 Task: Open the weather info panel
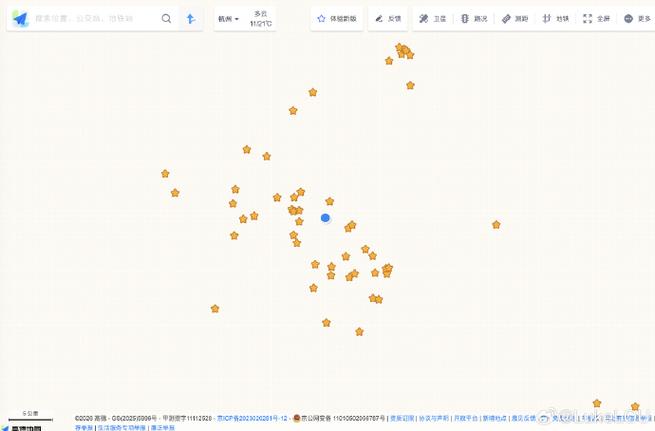coord(261,19)
